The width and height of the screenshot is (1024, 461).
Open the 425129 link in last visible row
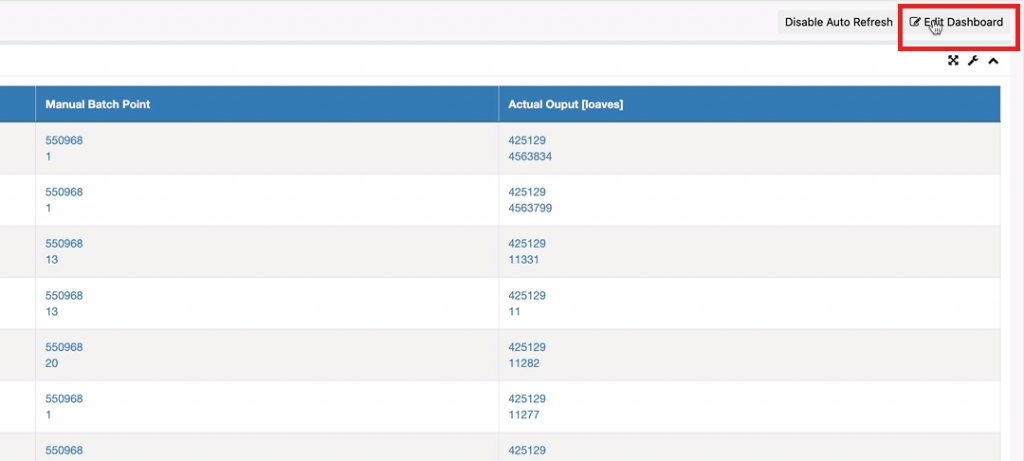click(x=527, y=450)
